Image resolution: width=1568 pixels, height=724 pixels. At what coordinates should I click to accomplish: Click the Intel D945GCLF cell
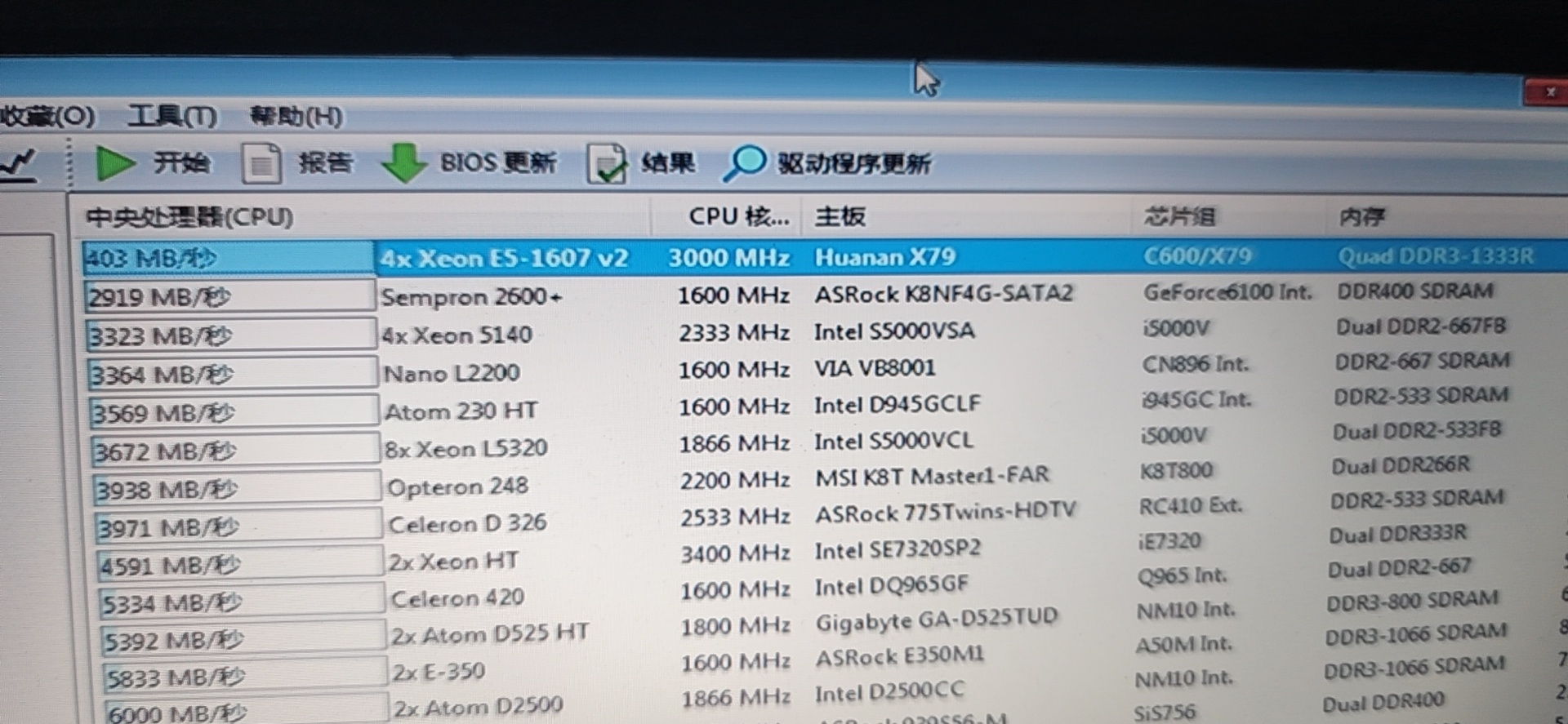pos(898,405)
